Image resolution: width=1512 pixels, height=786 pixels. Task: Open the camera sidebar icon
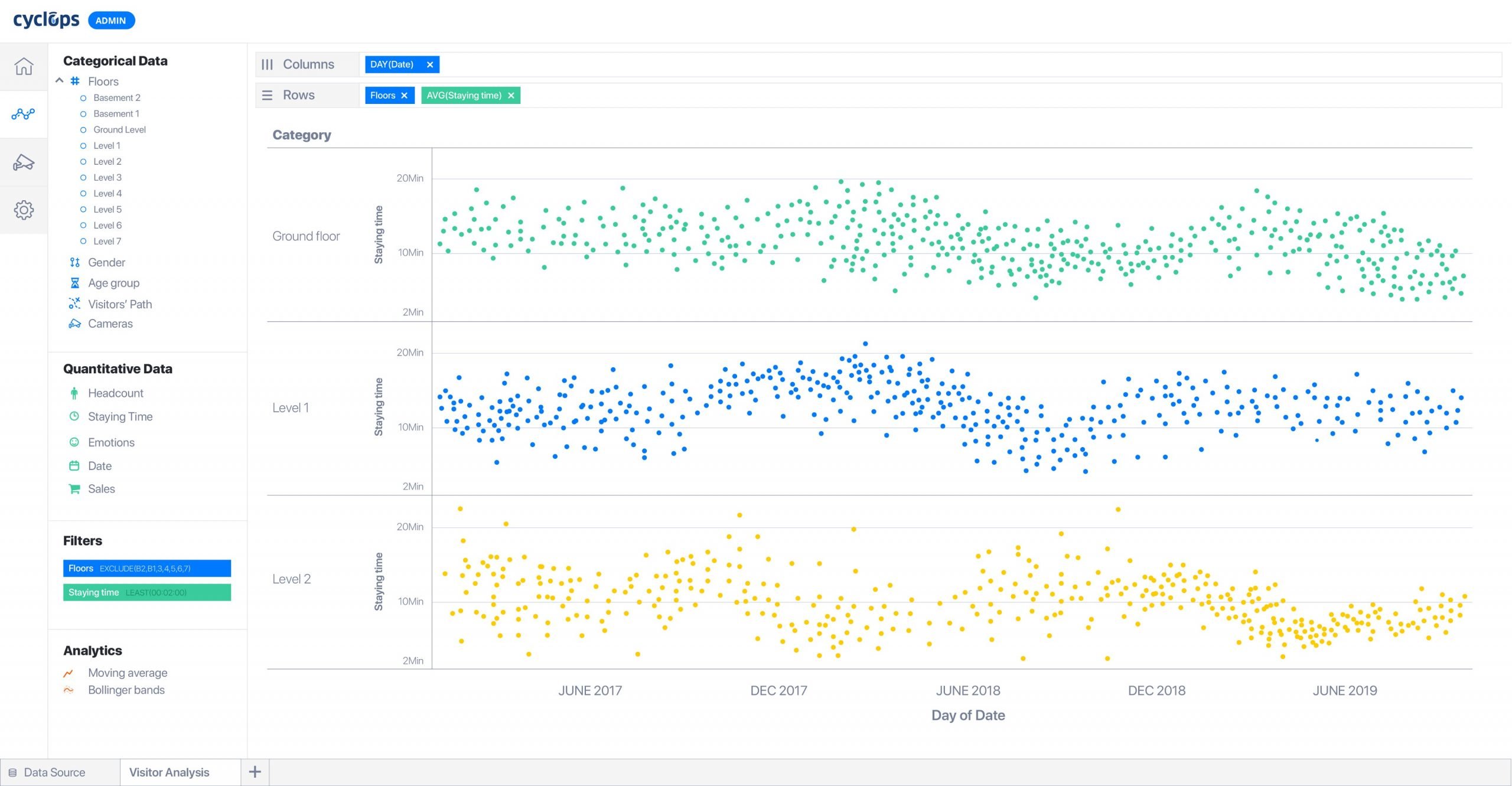coord(24,162)
